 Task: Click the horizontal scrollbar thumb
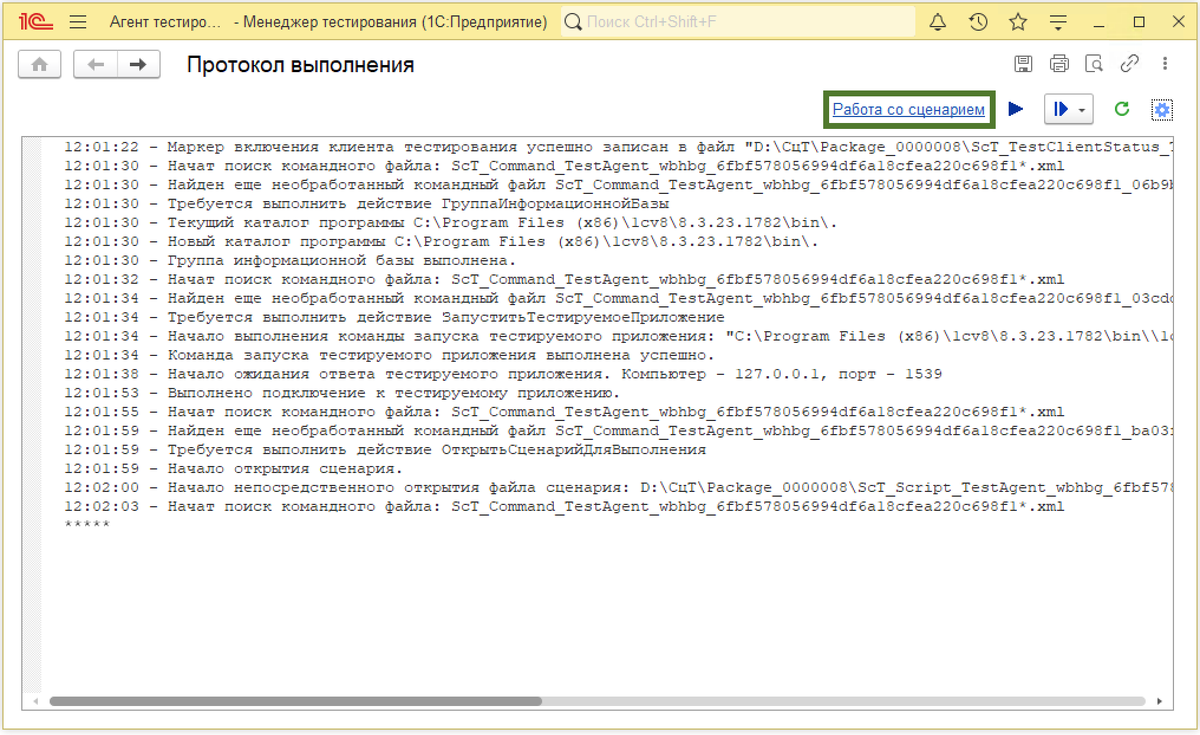pyautogui.click(x=296, y=702)
